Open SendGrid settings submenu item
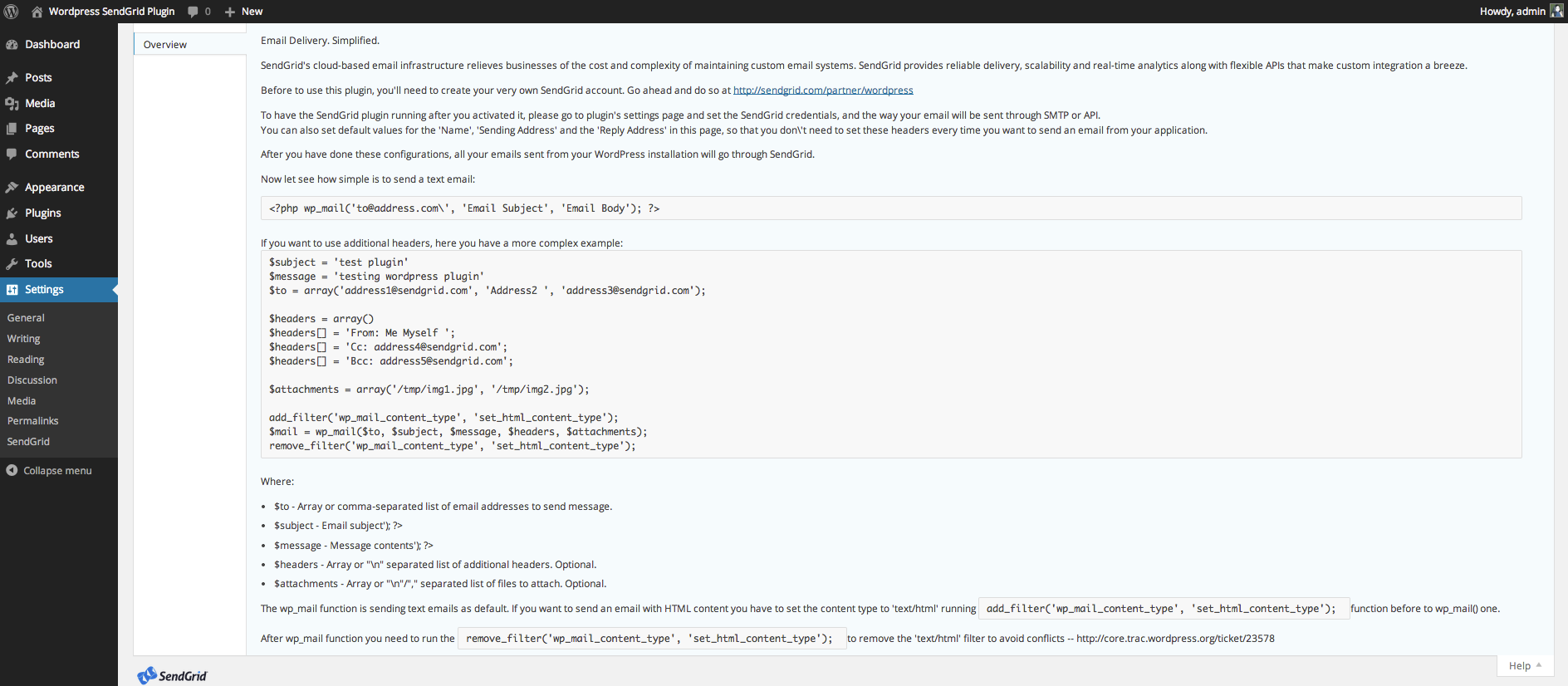 click(28, 442)
